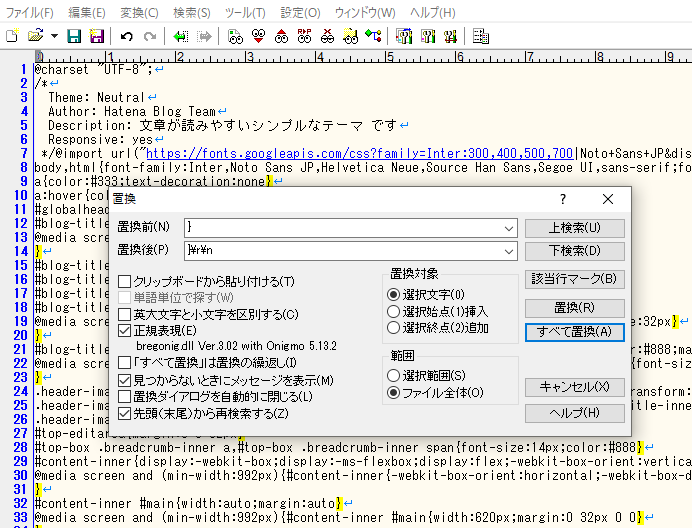Uncheck 見つからないときにメッセージを表示(M)
Image resolution: width=692 pixels, height=528 pixels.
[x=124, y=380]
